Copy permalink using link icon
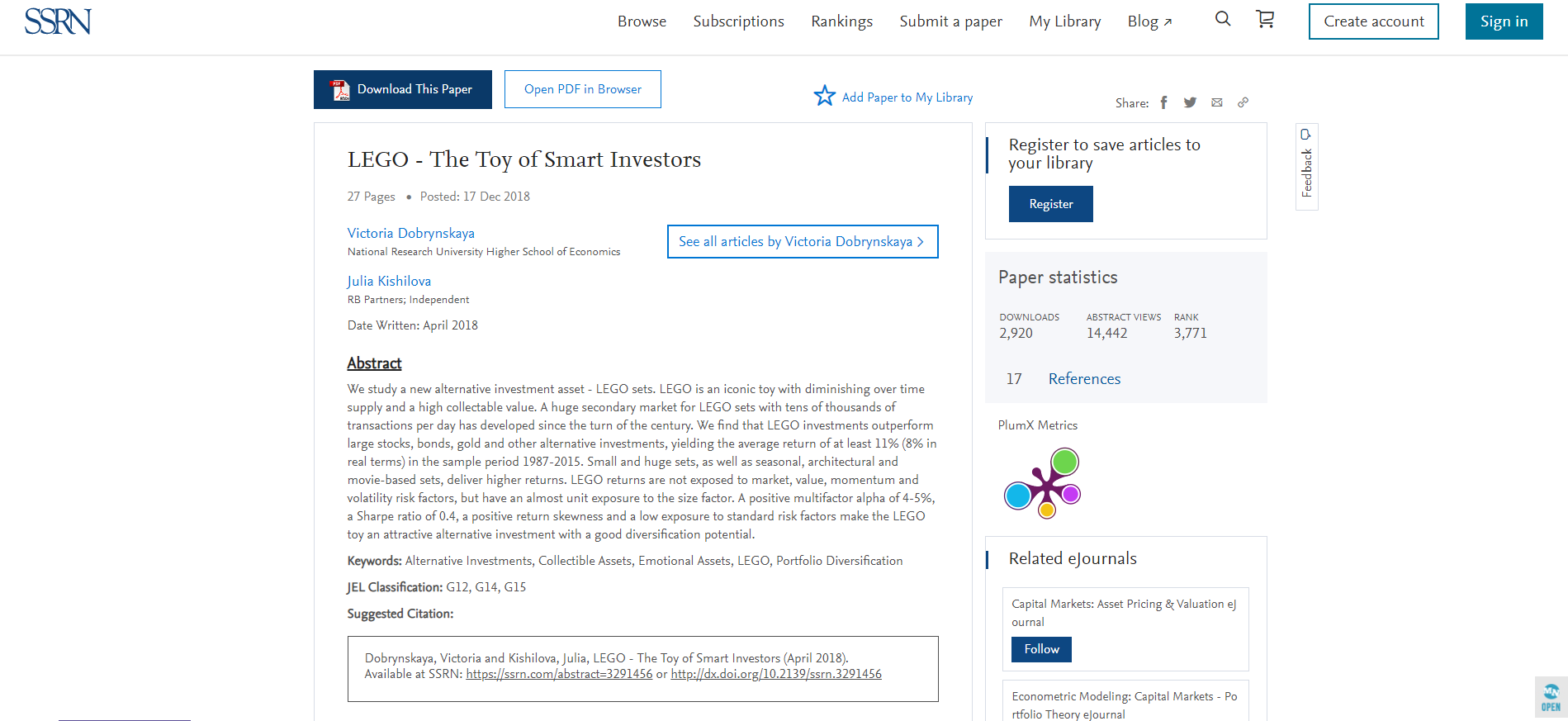Screen dimensions: 1568x721 (x=1243, y=102)
